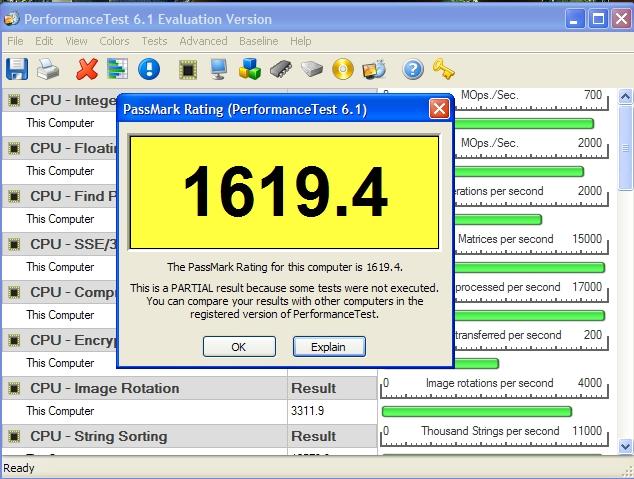
Task: Click Thousand Strings per second scale label
Action: point(490,431)
